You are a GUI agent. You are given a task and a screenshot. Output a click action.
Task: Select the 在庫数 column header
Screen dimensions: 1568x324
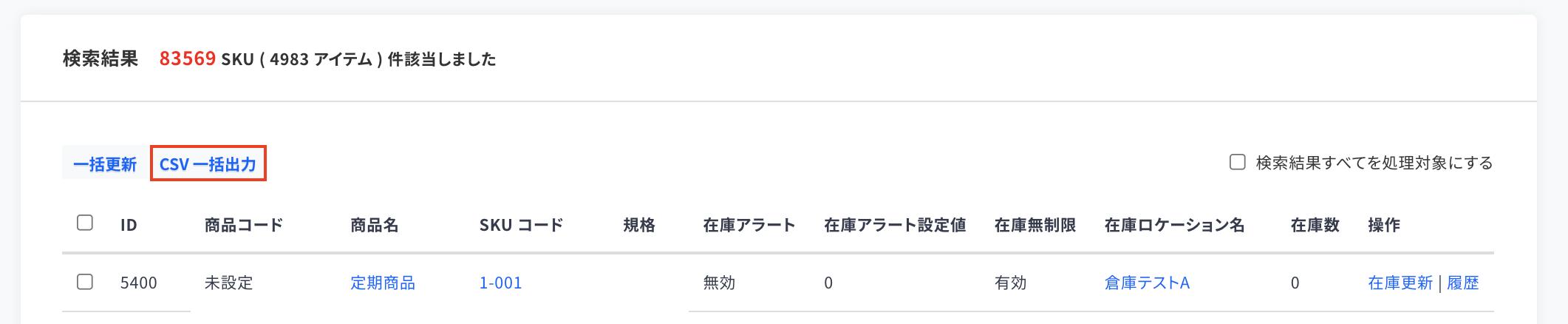(x=1315, y=225)
